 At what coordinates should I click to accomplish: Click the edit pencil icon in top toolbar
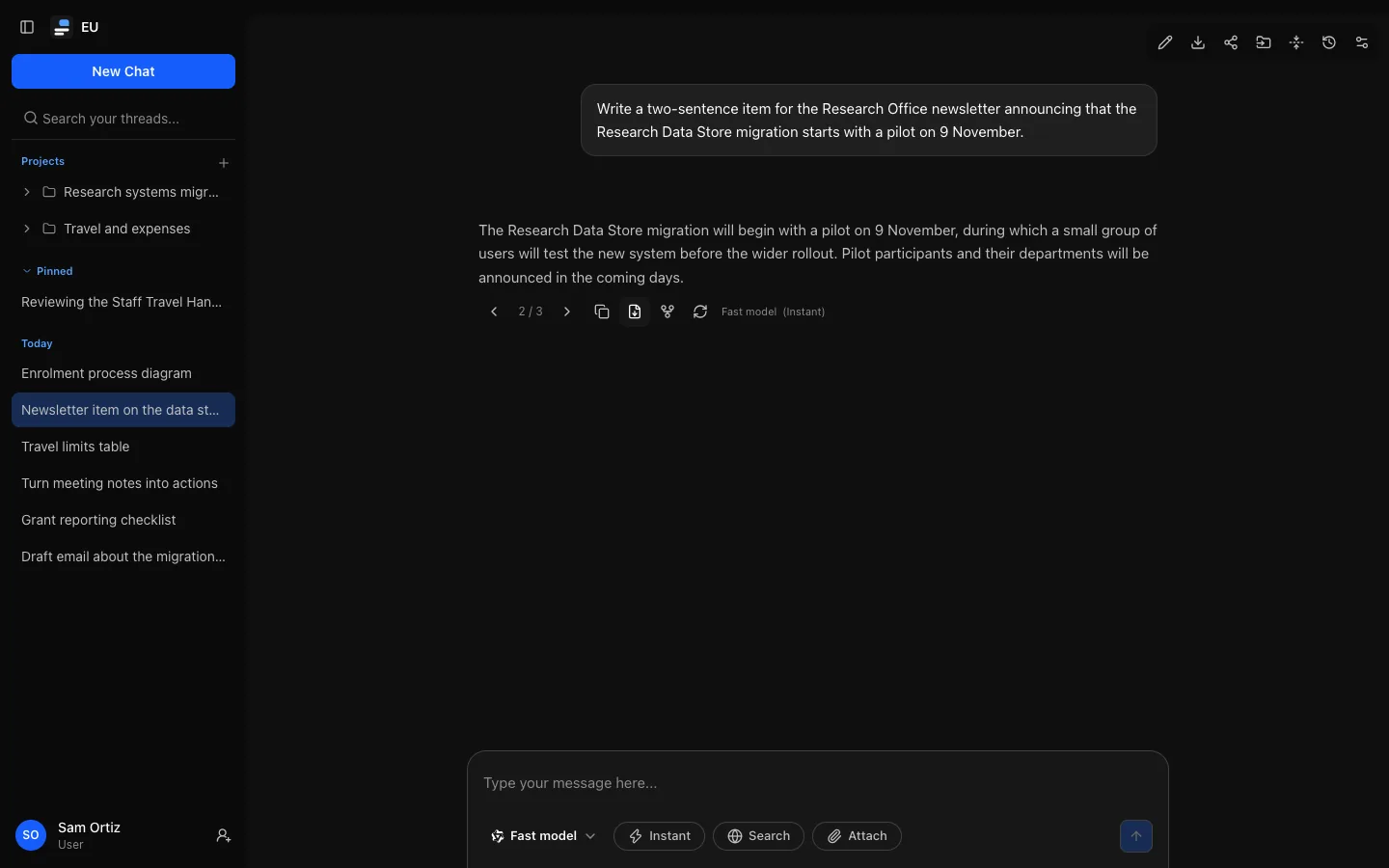tap(1165, 42)
